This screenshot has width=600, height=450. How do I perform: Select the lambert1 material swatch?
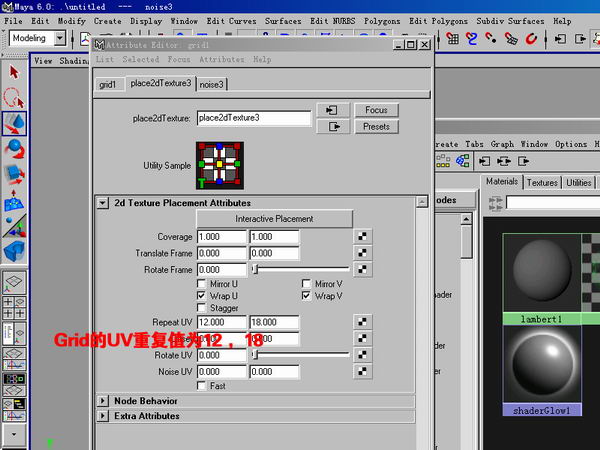tap(542, 279)
